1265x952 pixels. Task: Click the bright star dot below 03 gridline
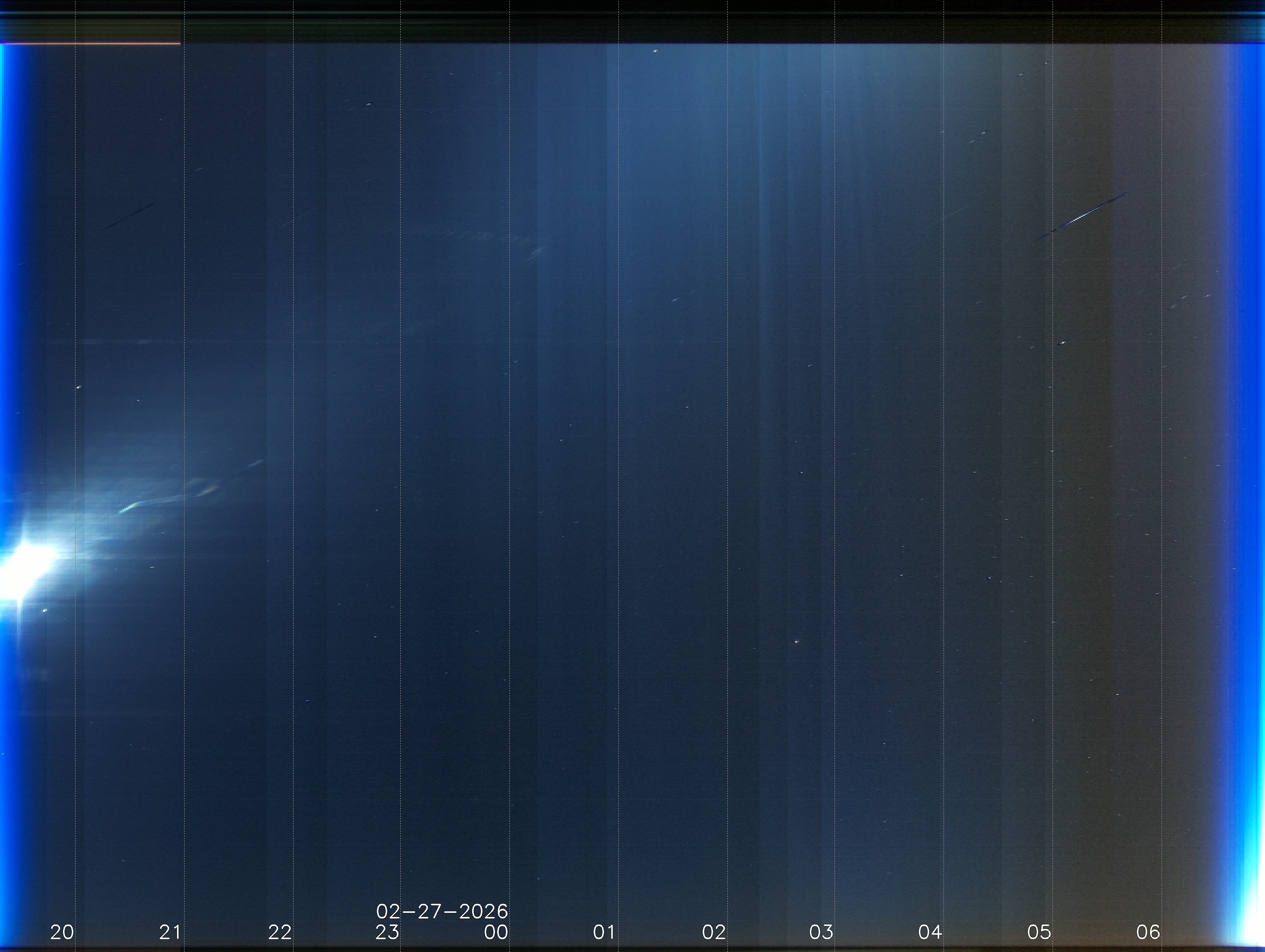[x=797, y=642]
